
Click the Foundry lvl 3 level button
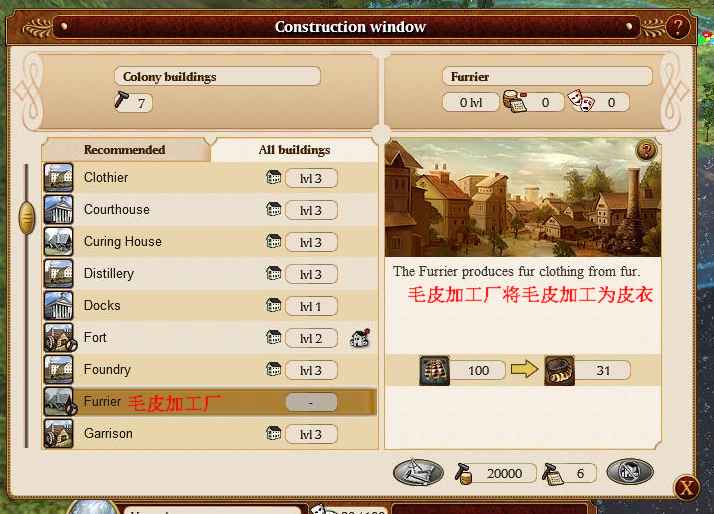point(311,370)
